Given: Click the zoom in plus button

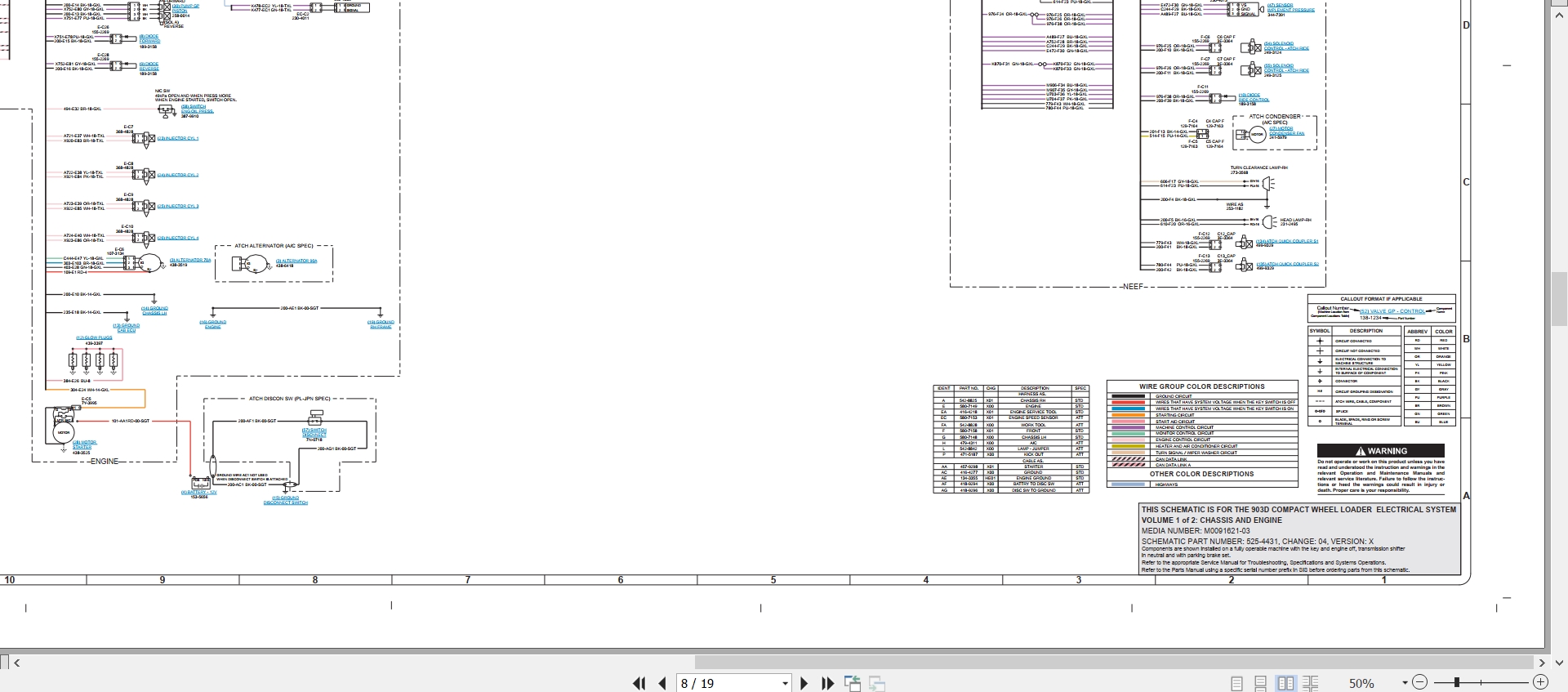Looking at the screenshot, I should pyautogui.click(x=1540, y=682).
